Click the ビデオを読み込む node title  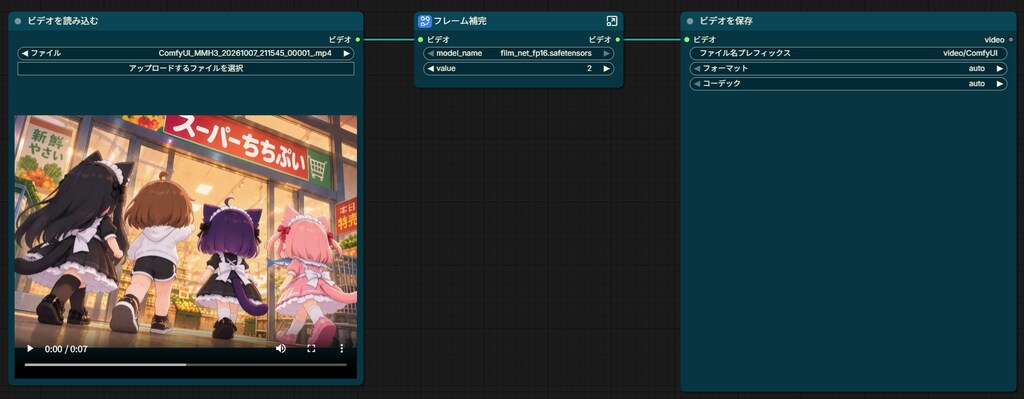coord(63,21)
